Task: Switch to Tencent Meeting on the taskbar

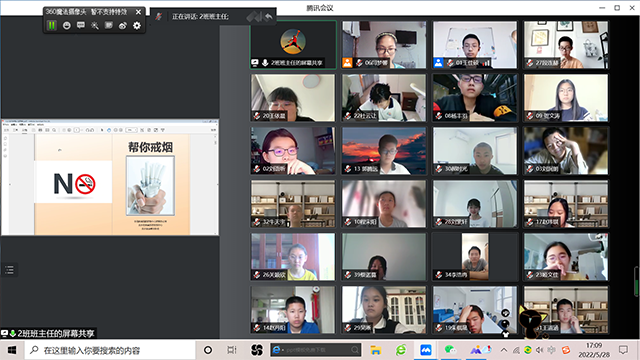Action: (426, 350)
